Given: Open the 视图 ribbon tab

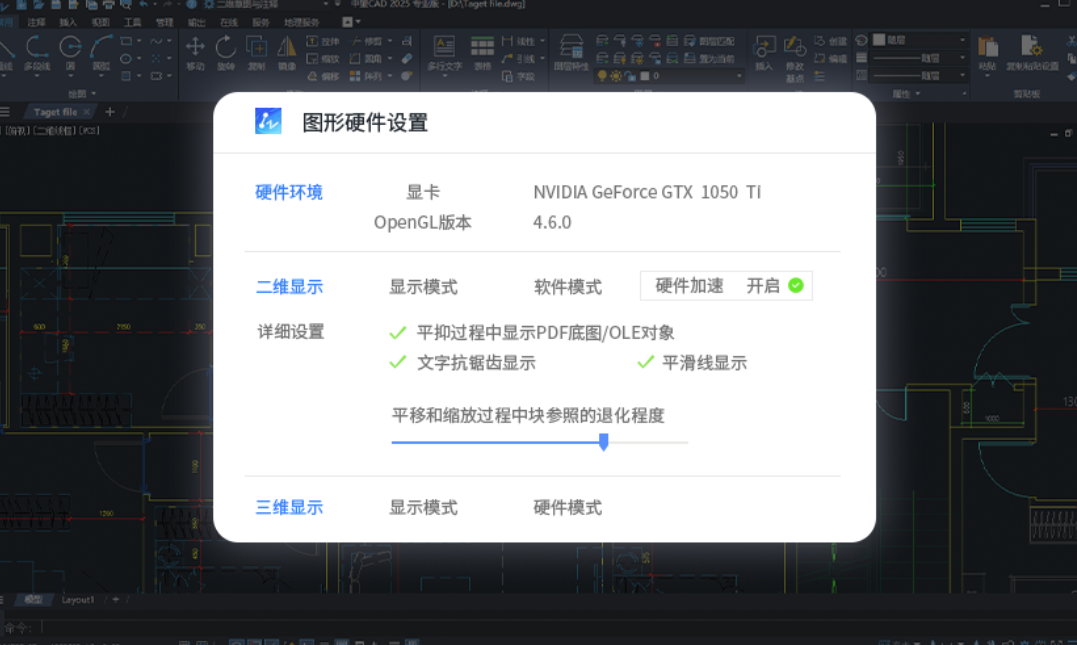Looking at the screenshot, I should (100, 21).
